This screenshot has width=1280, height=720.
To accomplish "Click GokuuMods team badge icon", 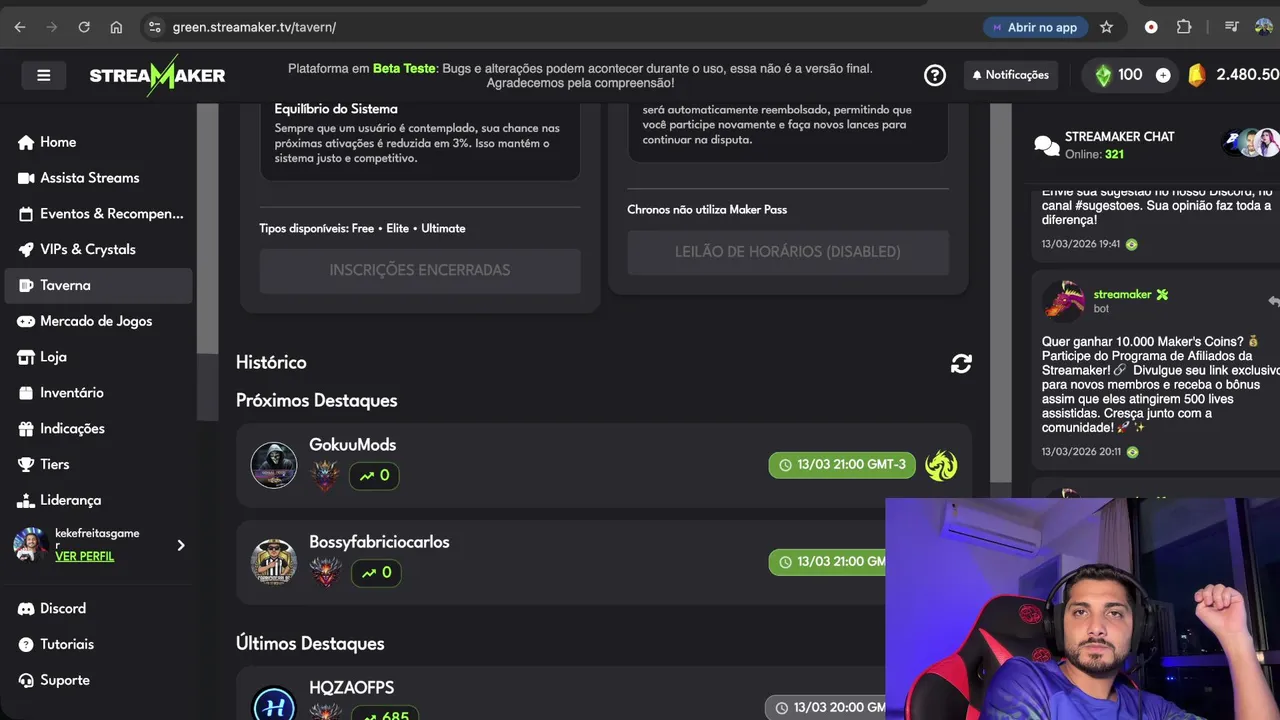I will tap(941, 465).
